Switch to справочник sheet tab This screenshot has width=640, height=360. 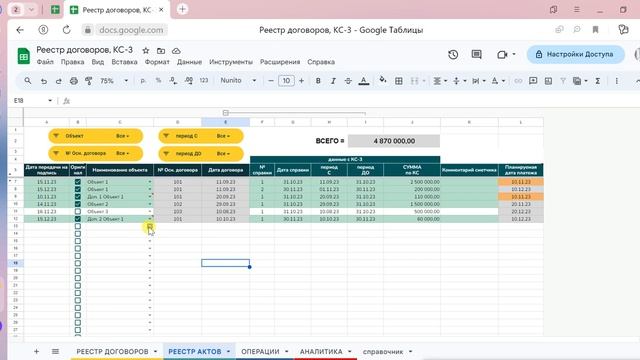point(383,351)
